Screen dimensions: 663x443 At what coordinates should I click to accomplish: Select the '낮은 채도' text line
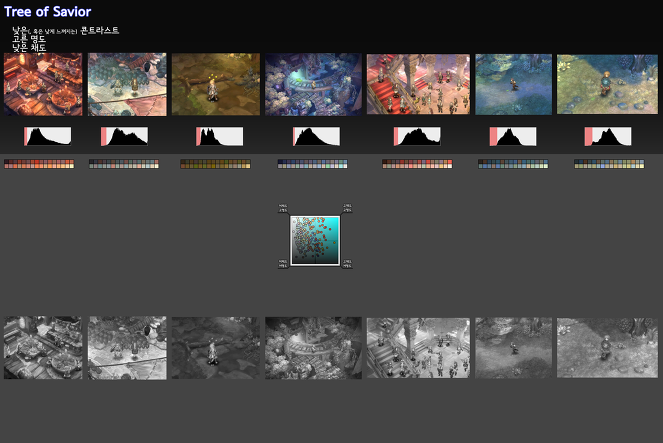[x=29, y=47]
